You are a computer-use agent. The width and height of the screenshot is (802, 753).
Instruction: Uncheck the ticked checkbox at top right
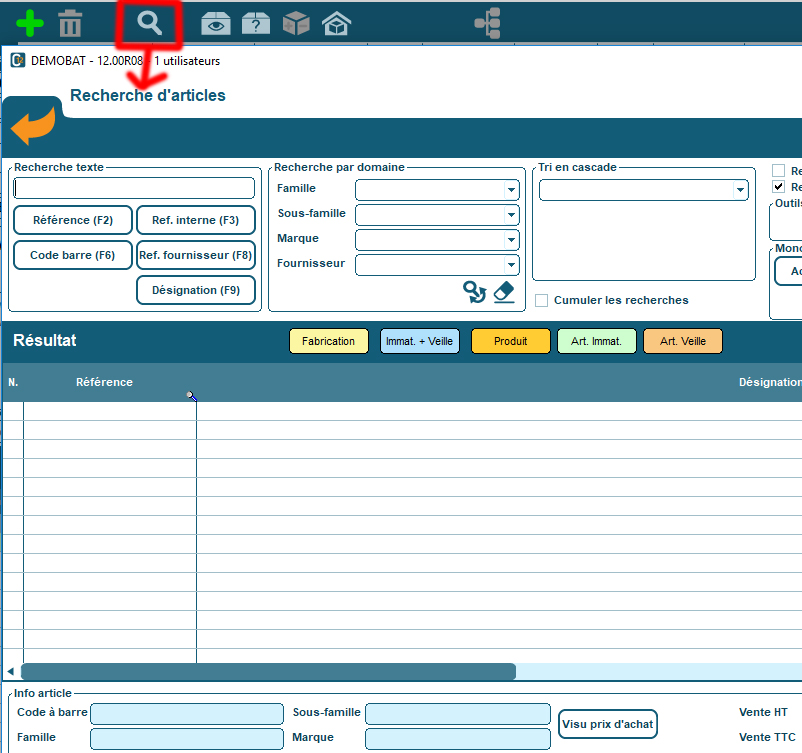(x=778, y=187)
